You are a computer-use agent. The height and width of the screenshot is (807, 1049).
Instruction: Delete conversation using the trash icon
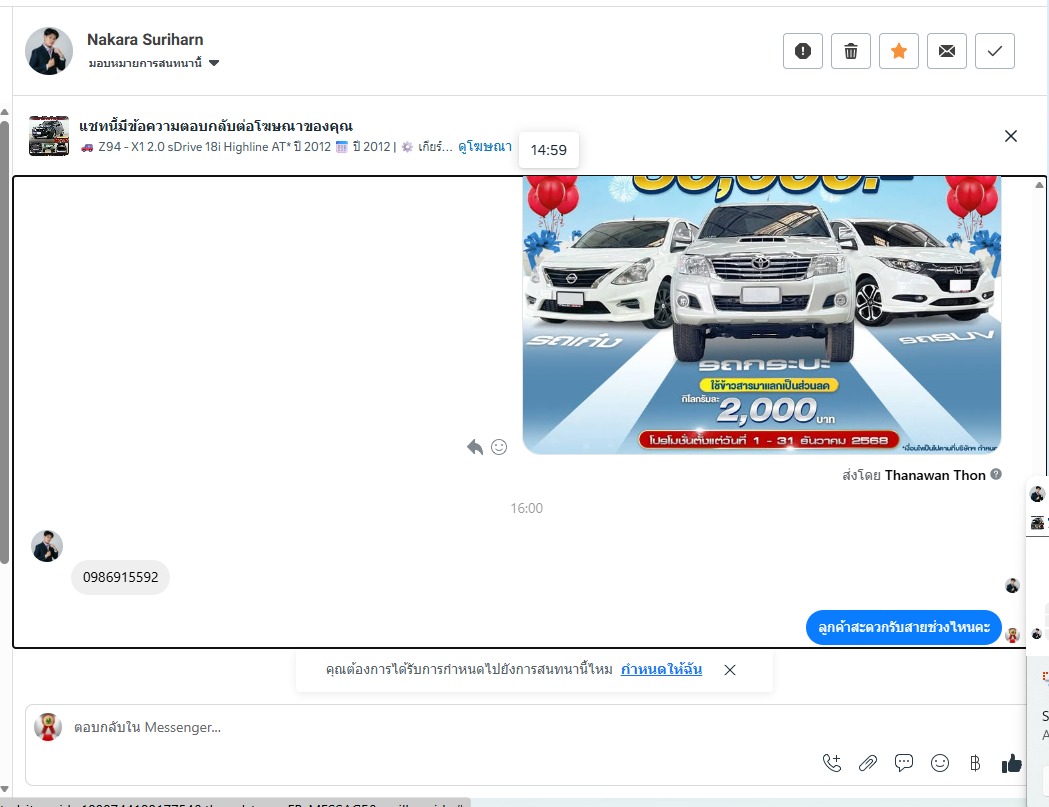(x=851, y=51)
